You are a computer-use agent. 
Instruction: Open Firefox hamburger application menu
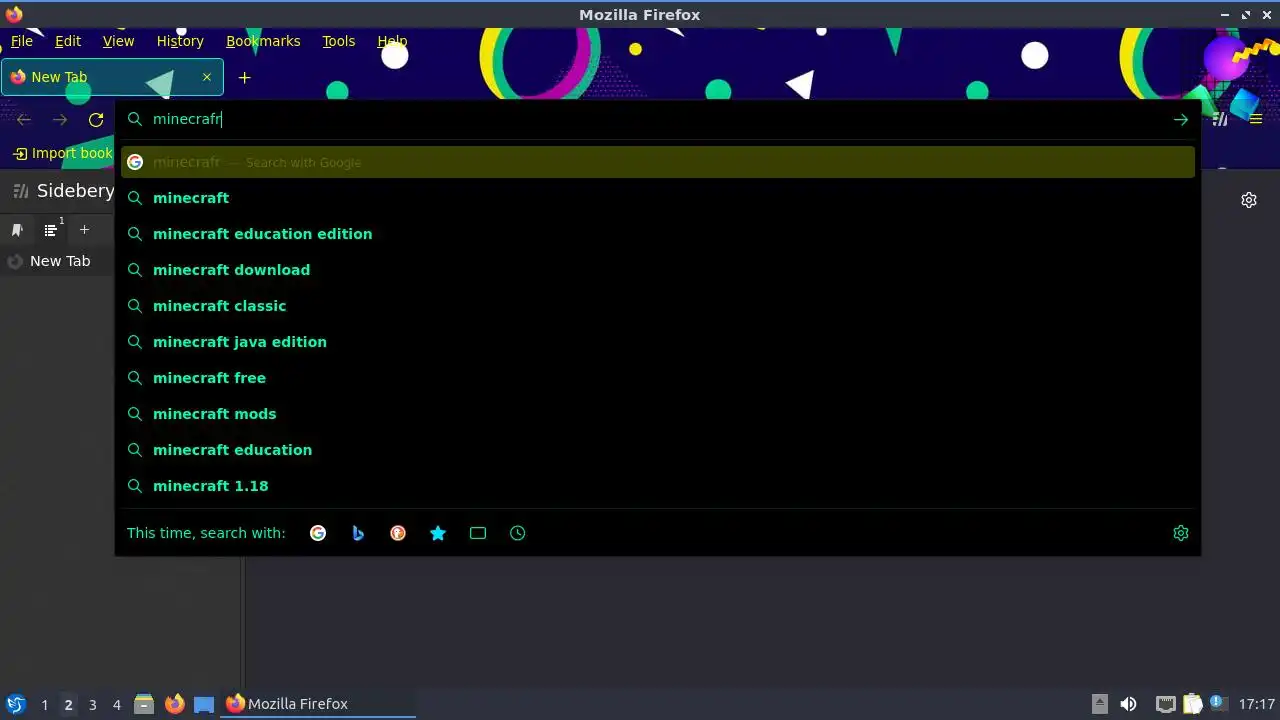coord(1256,120)
